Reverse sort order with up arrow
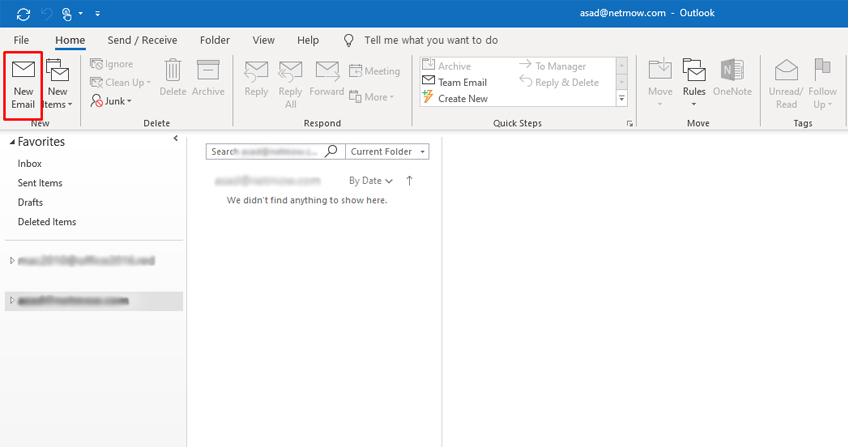848x447 pixels. [x=409, y=181]
